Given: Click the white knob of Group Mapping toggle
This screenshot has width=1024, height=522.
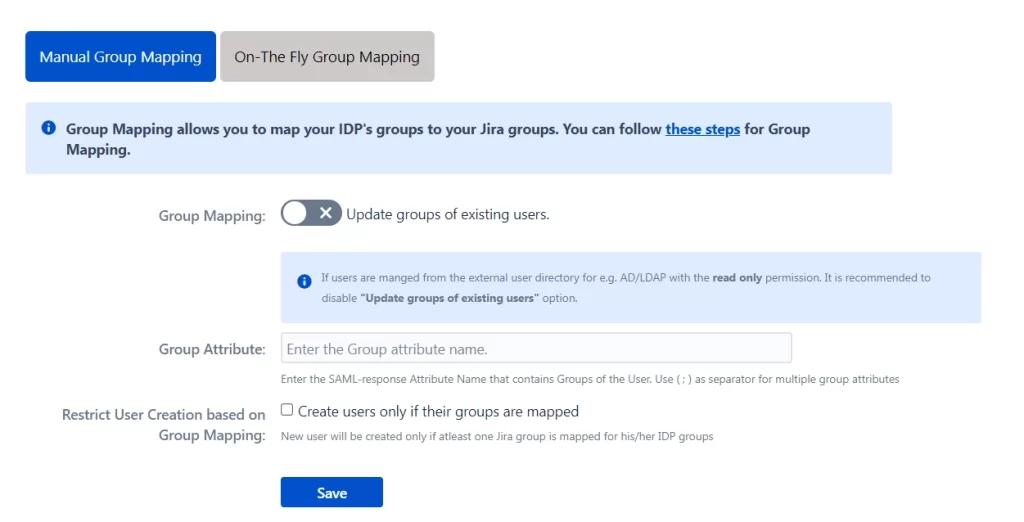Looking at the screenshot, I should pyautogui.click(x=295, y=213).
